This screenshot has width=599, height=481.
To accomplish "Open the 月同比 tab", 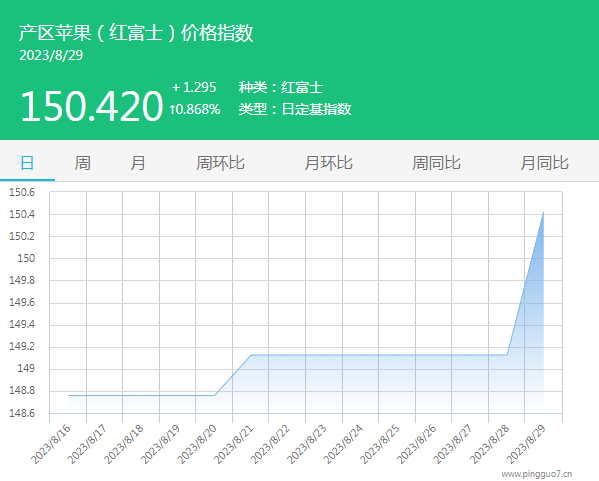I will pos(544,163).
